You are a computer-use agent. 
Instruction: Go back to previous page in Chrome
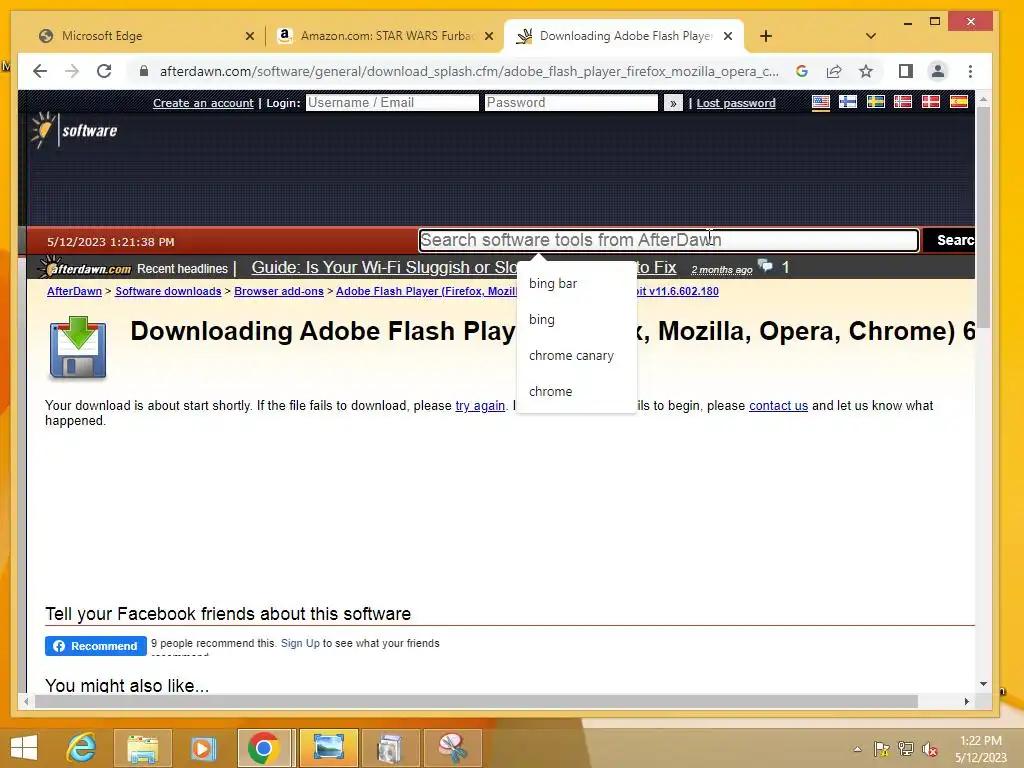pyautogui.click(x=40, y=71)
